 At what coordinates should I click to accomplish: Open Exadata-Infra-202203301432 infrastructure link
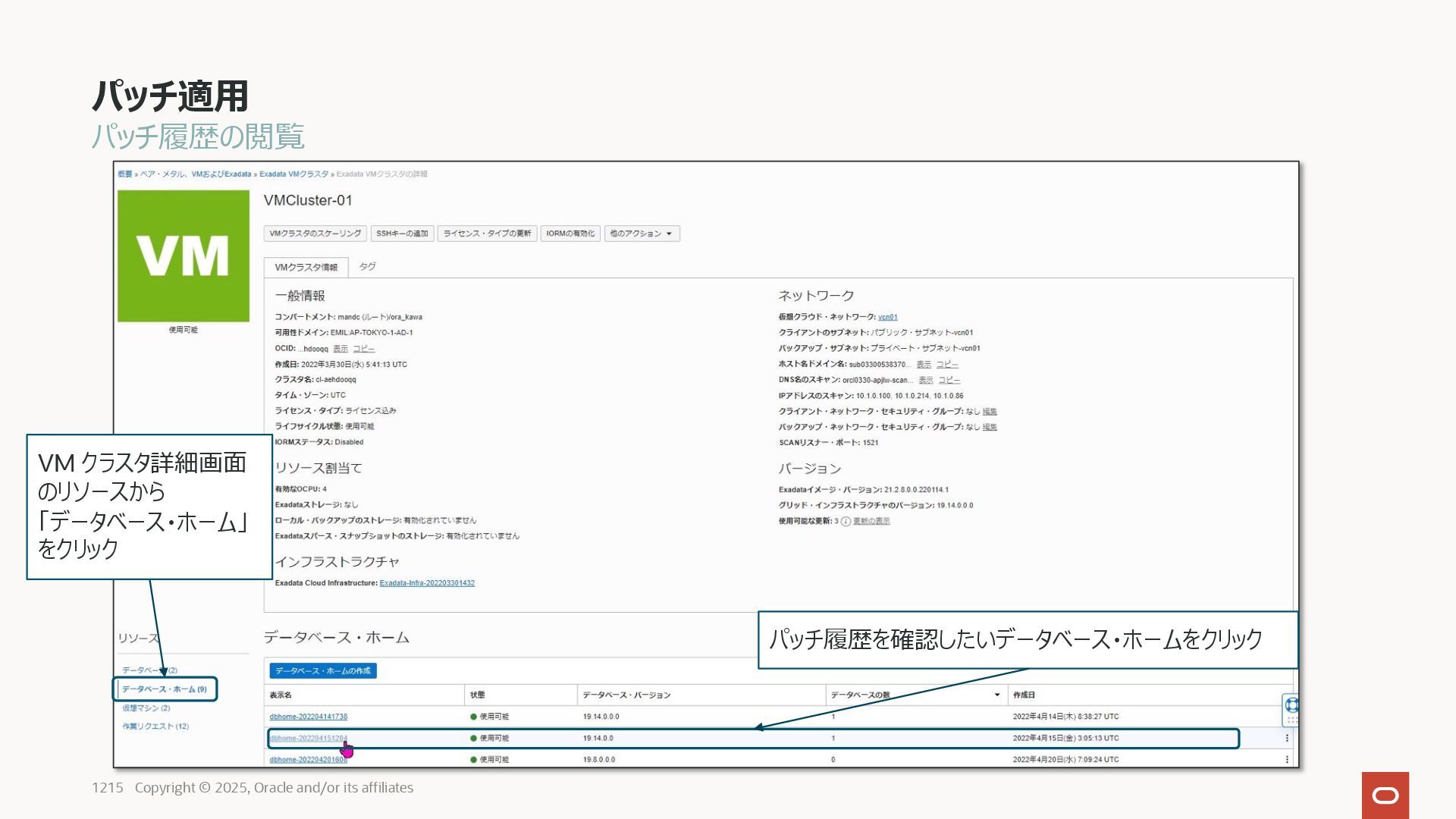(426, 583)
